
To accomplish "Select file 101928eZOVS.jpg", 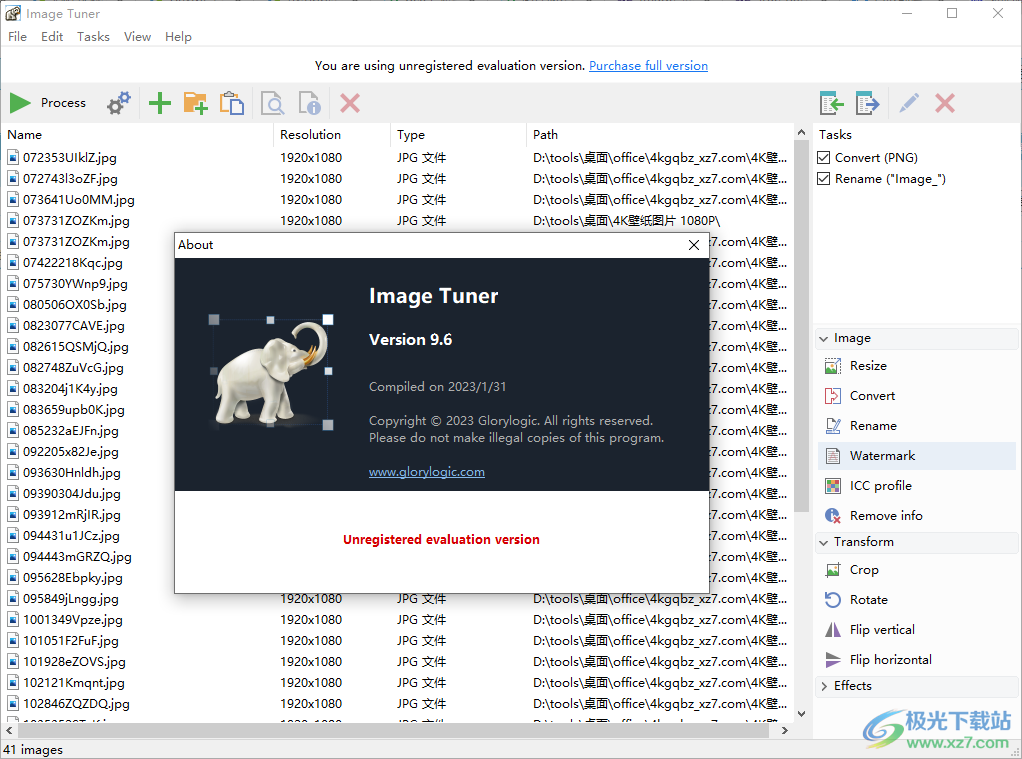I will click(74, 661).
